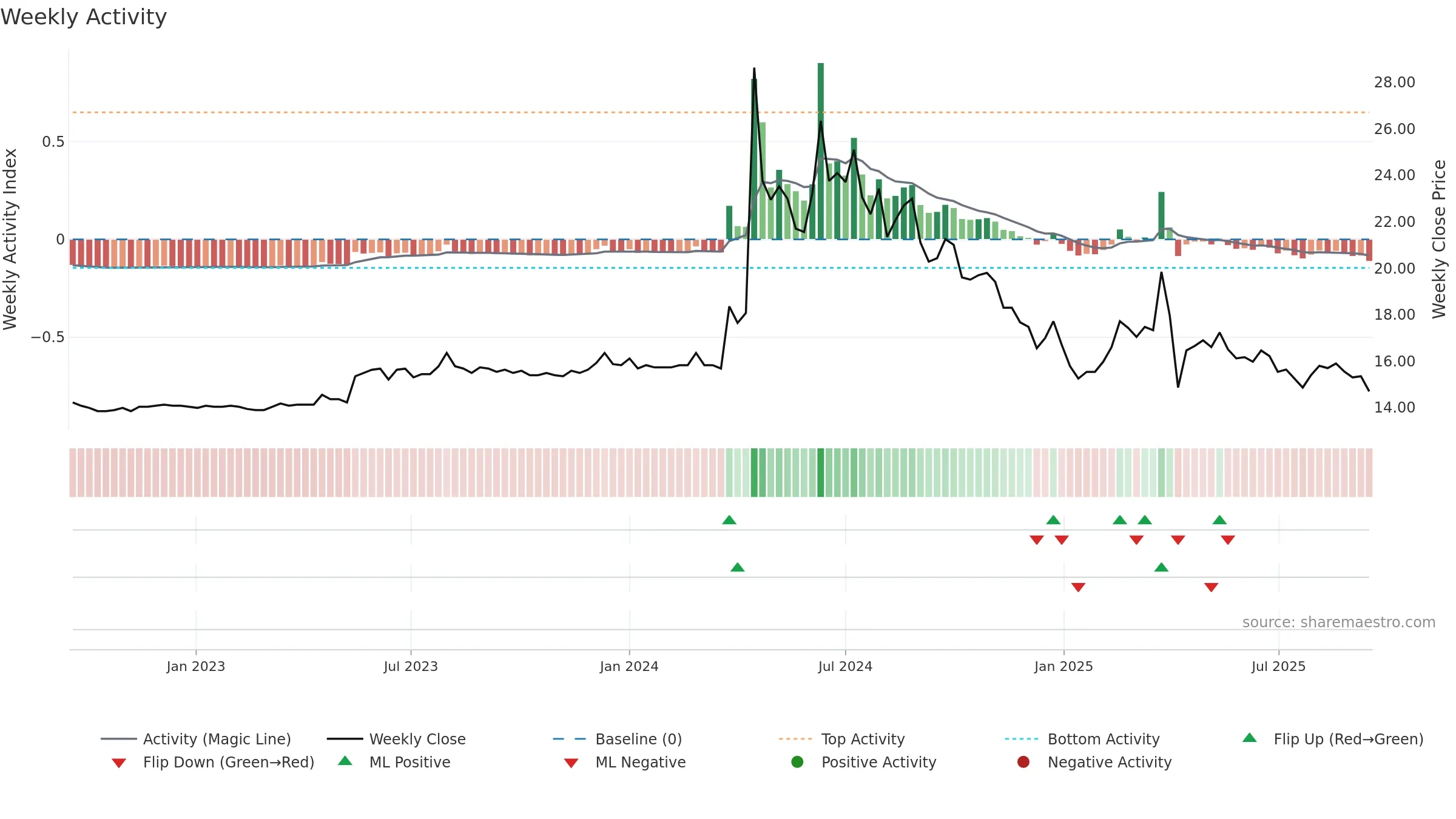This screenshot has height=819, width=1456.
Task: Click the 28.00 price axis label
Action: coord(1395,82)
